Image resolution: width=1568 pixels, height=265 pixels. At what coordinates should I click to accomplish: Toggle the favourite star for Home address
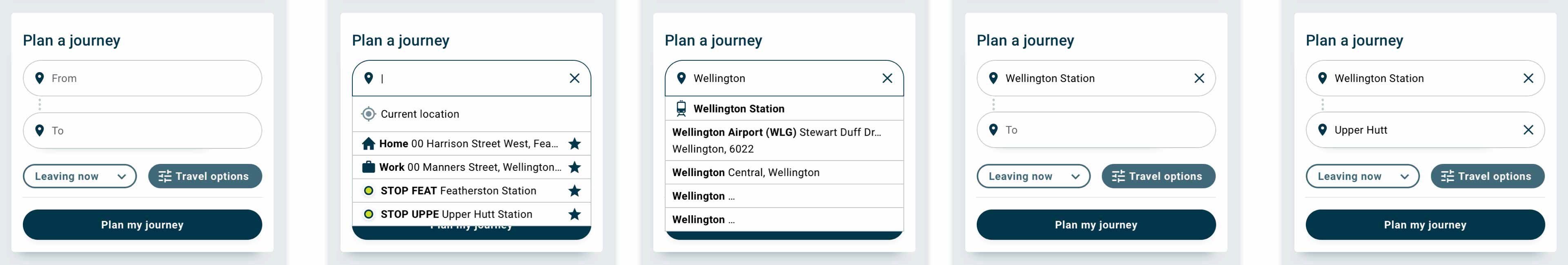[x=574, y=144]
